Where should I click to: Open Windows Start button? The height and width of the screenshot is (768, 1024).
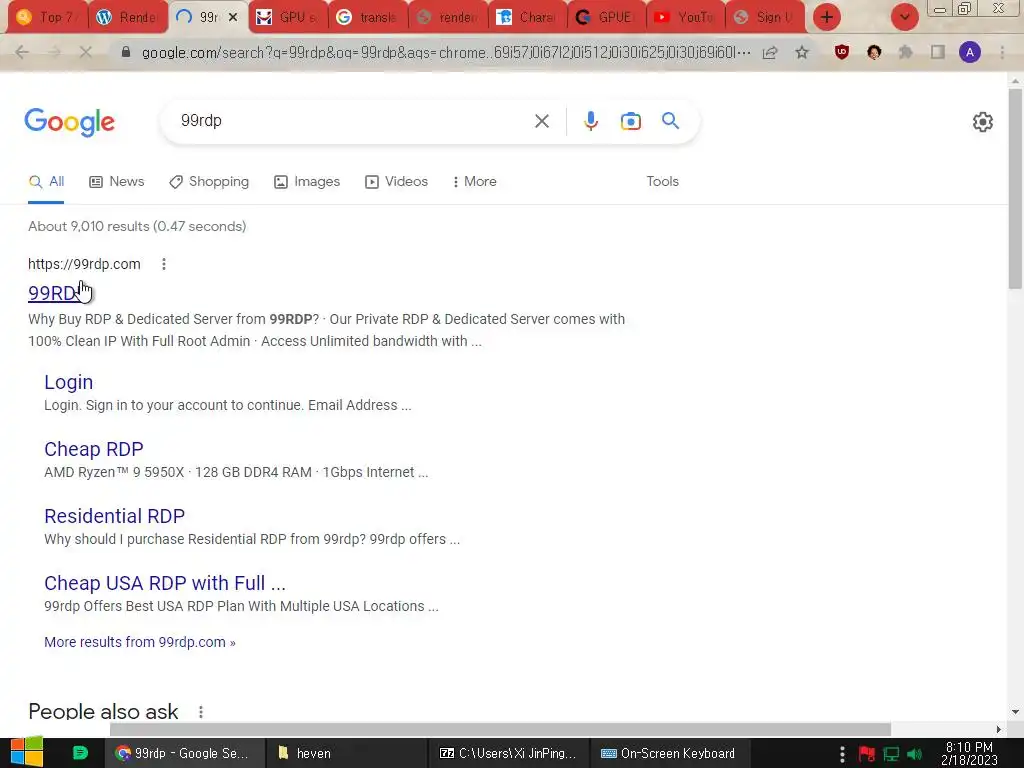26,752
